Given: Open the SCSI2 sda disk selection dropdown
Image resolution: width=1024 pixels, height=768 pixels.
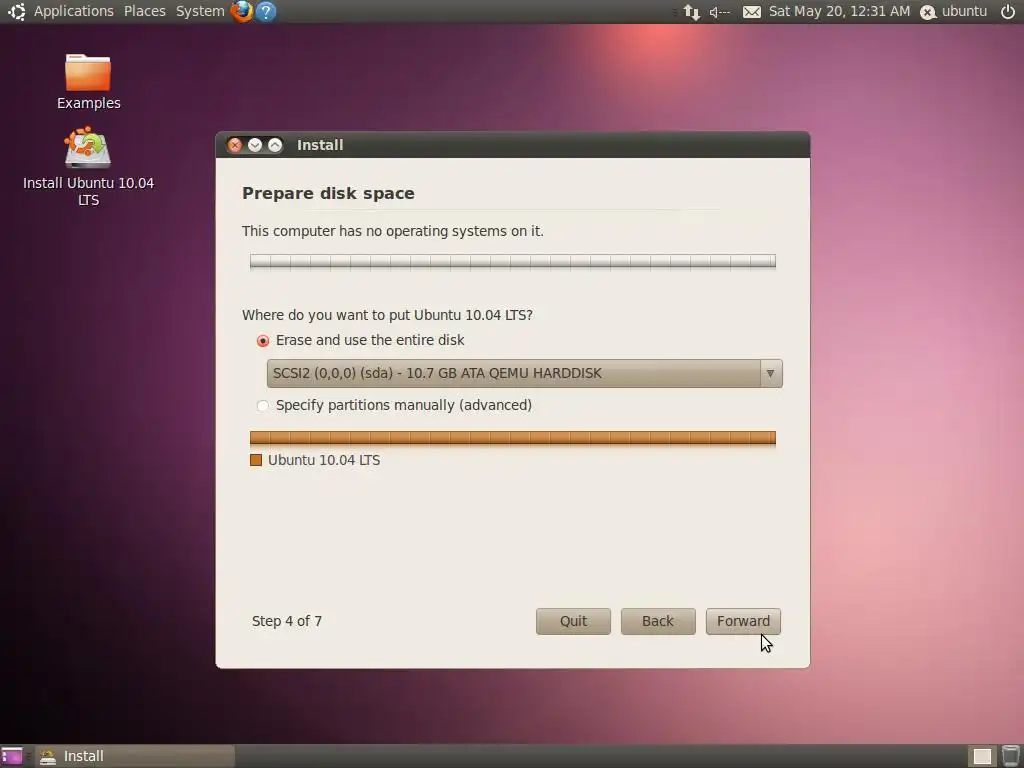Looking at the screenshot, I should point(524,374).
